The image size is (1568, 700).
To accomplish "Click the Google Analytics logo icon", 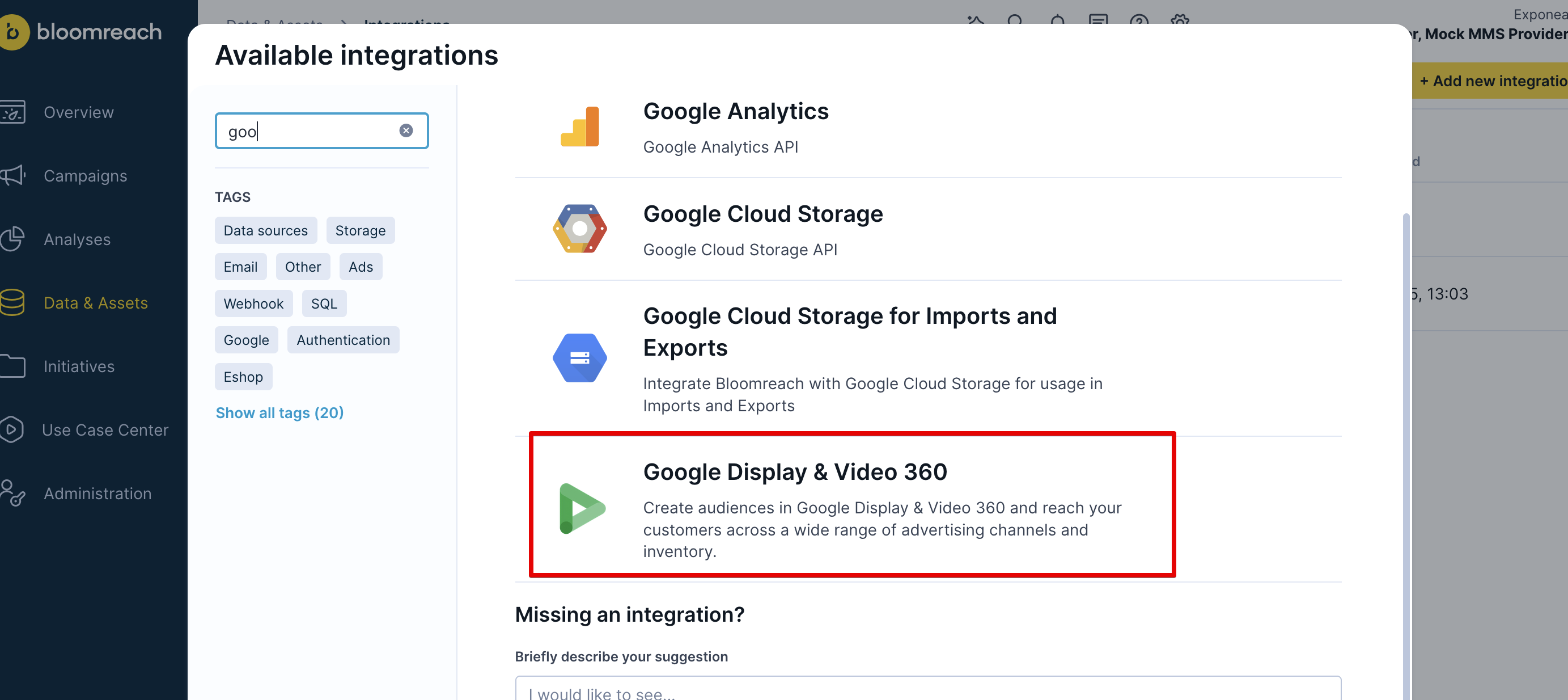I will pos(580,126).
